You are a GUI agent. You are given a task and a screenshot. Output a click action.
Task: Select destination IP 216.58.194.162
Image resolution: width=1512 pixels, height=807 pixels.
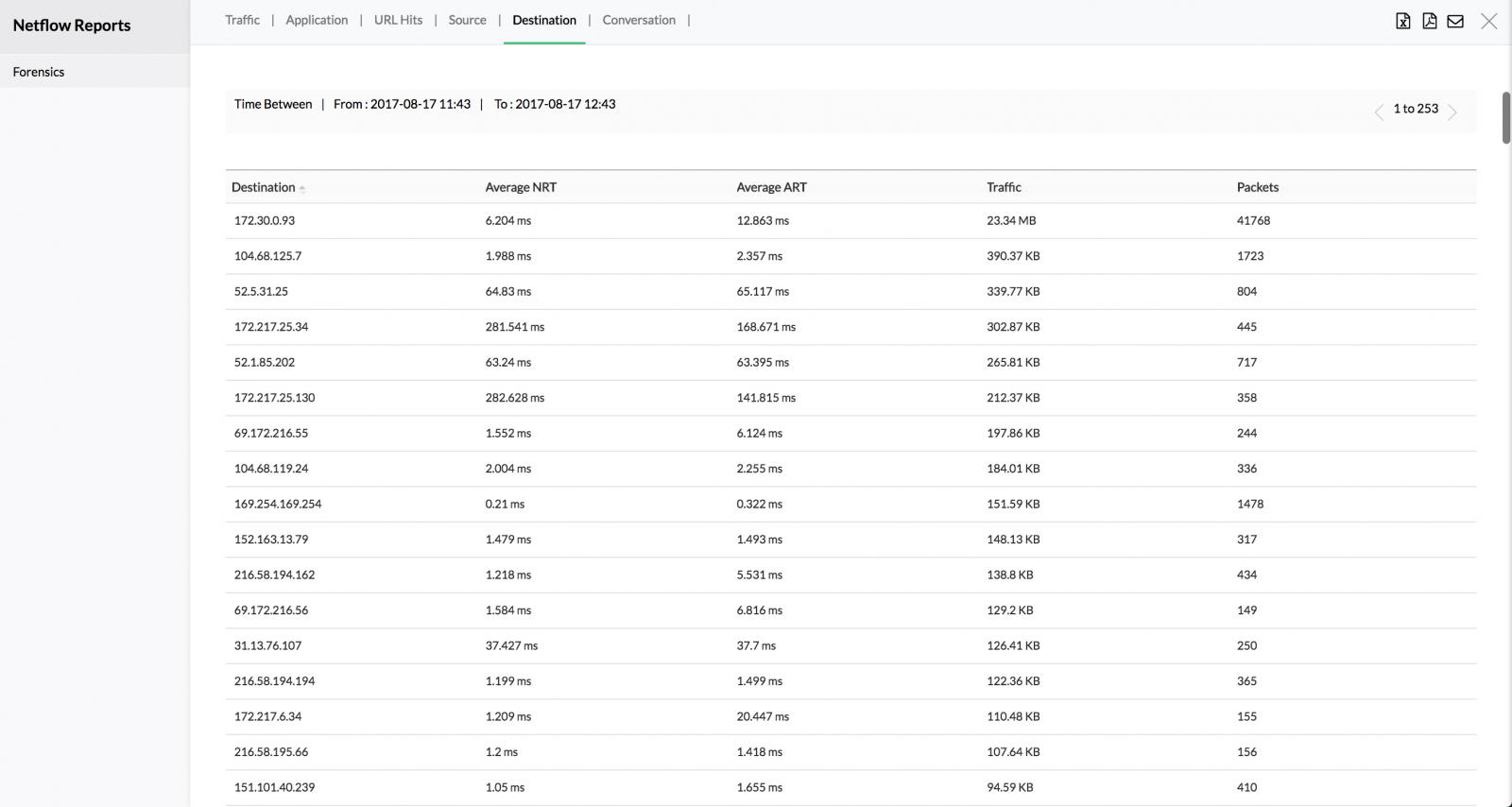point(275,575)
